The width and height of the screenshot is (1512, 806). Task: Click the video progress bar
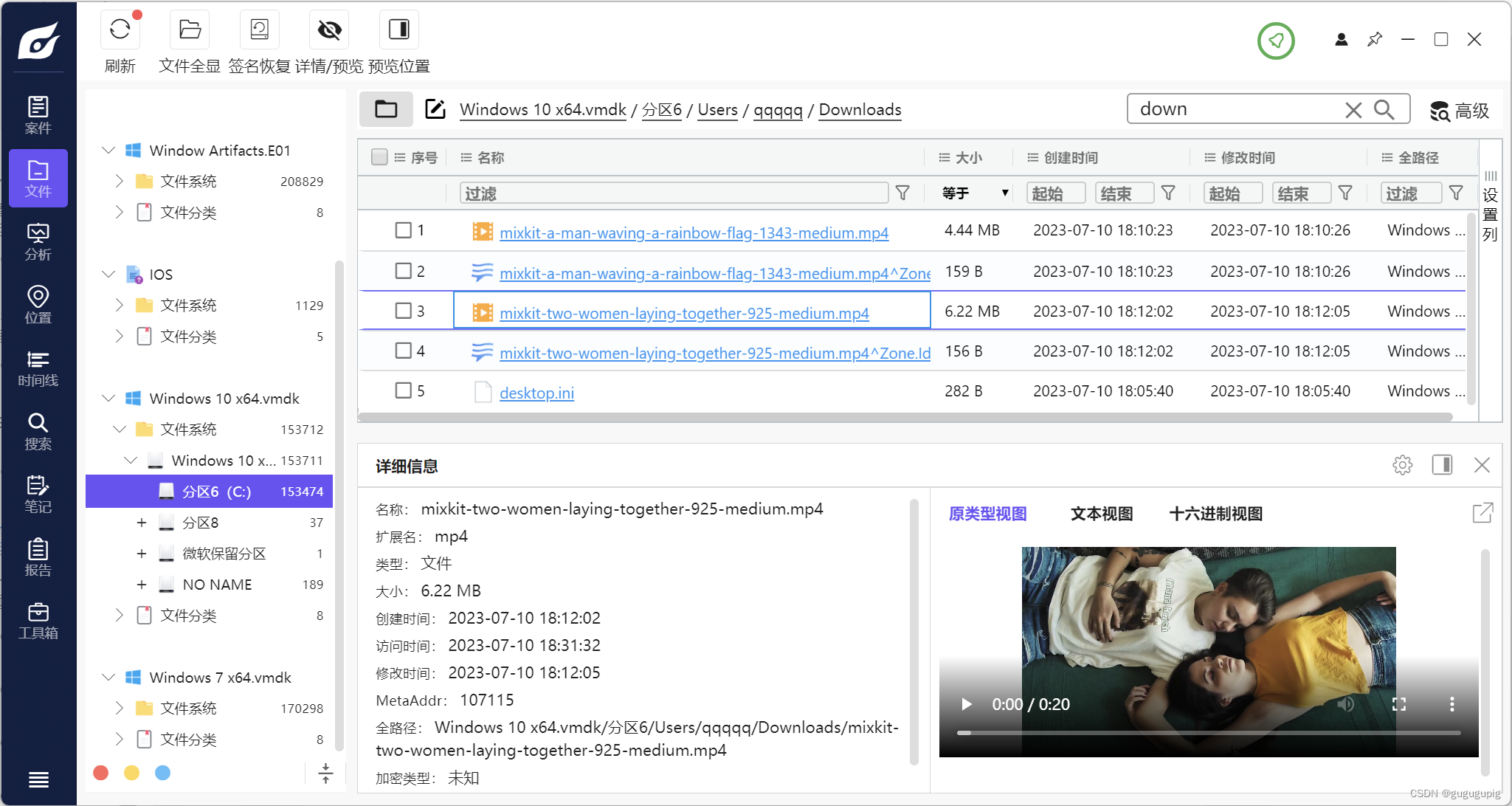1208,733
